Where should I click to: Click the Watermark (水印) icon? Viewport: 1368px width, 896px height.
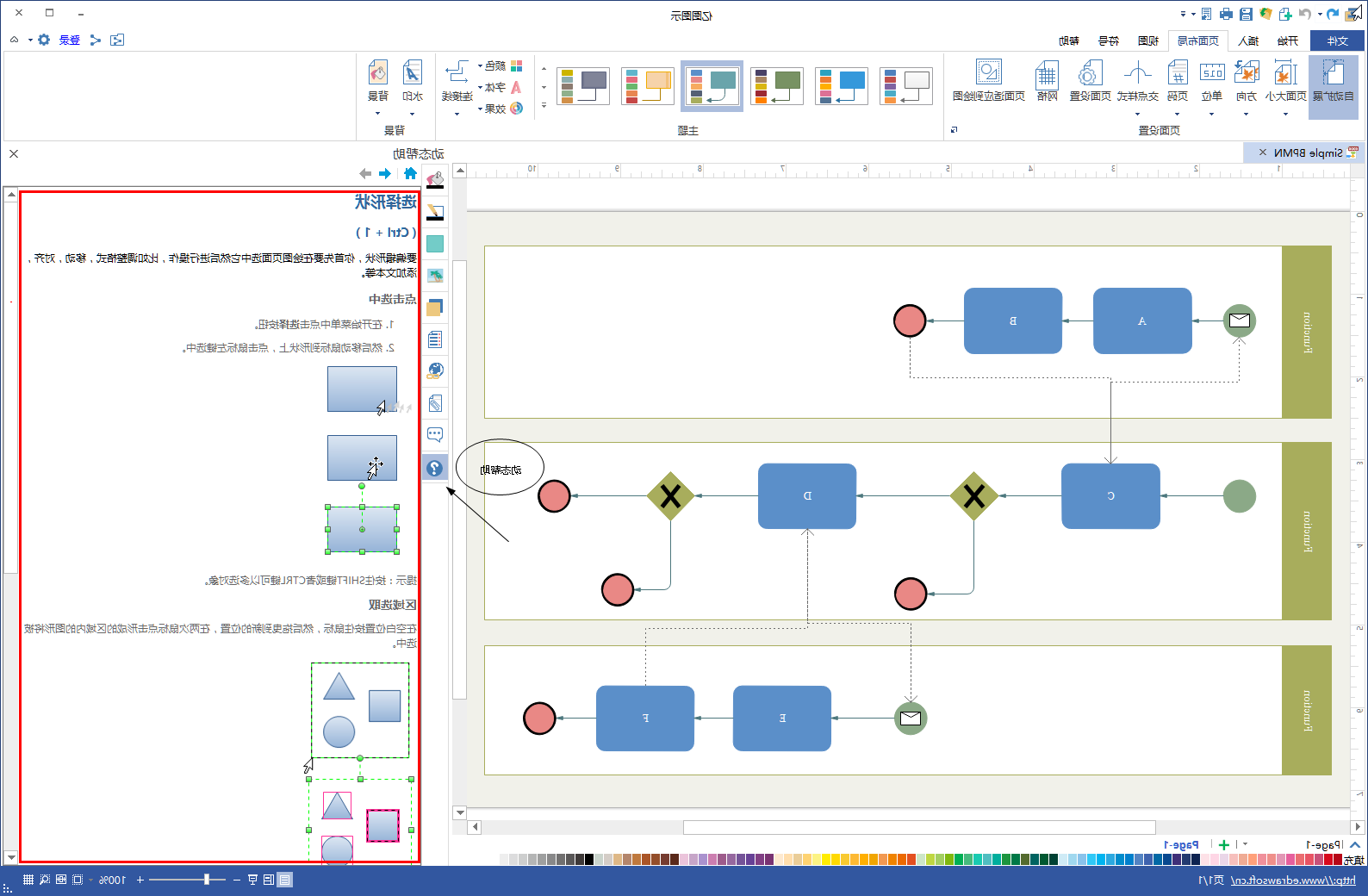click(413, 72)
